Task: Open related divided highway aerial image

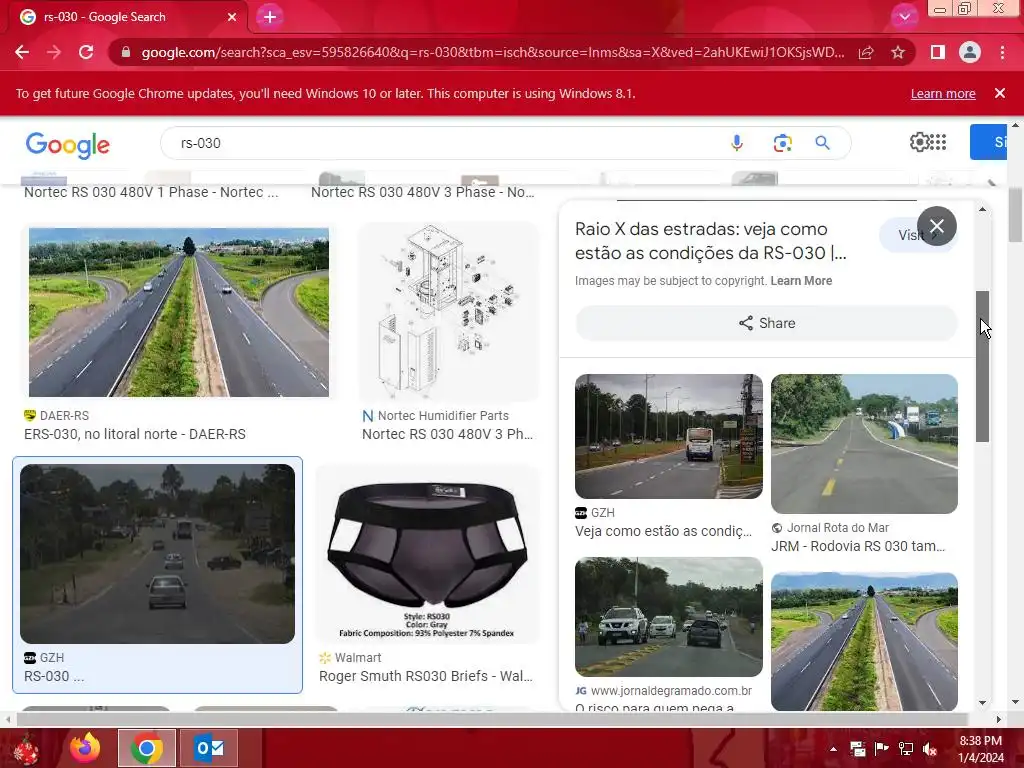Action: 864,641
